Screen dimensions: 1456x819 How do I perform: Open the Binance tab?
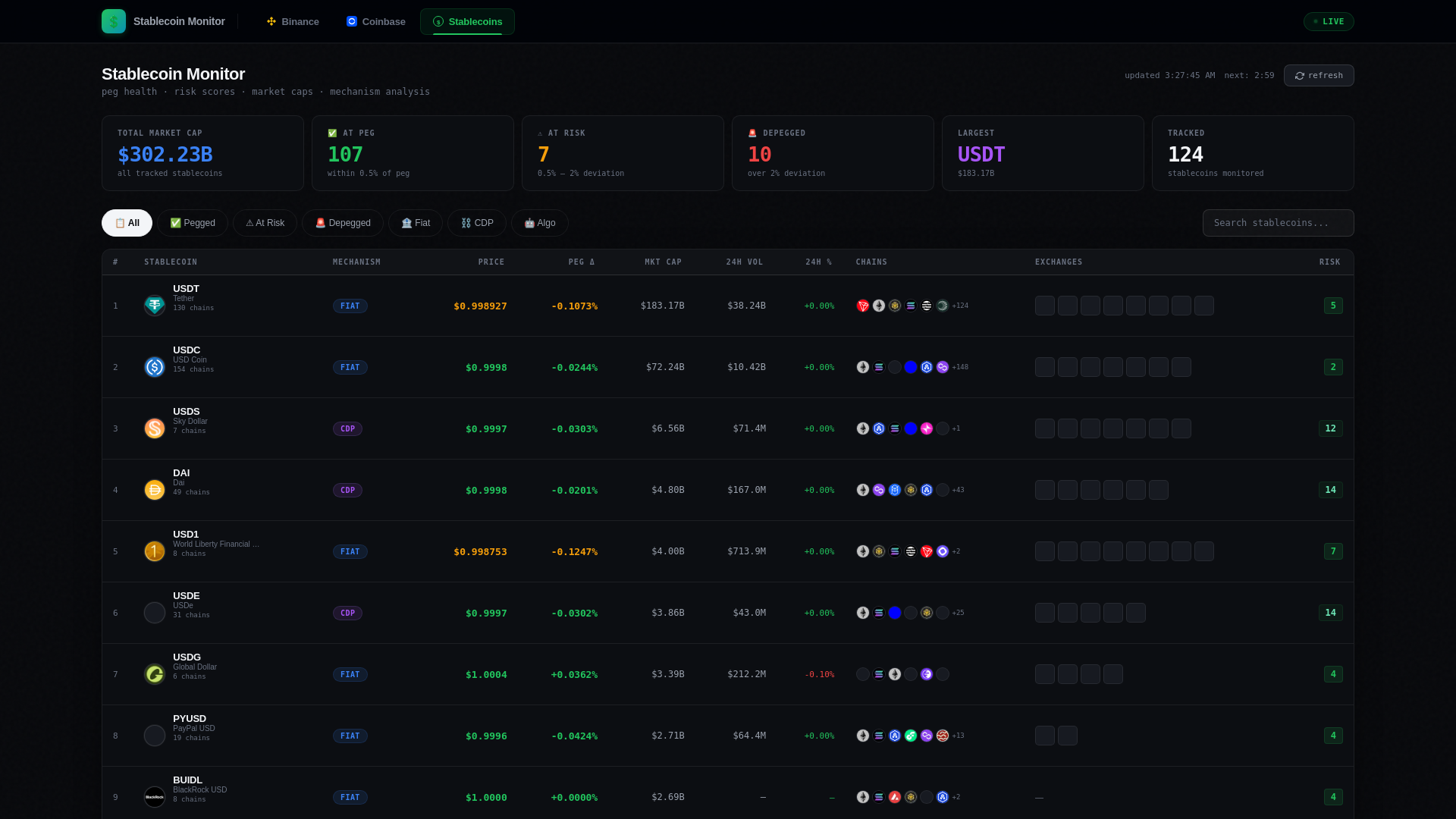[293, 21]
